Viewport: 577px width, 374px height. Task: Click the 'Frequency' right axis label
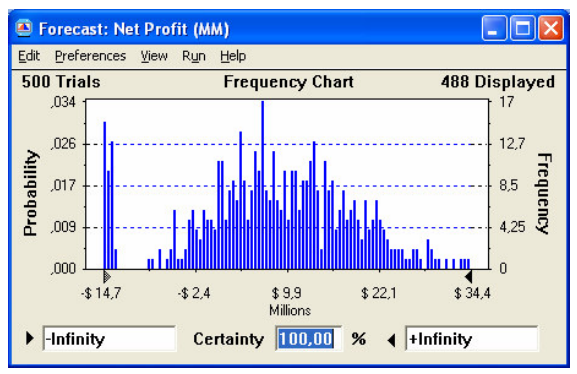(x=544, y=194)
